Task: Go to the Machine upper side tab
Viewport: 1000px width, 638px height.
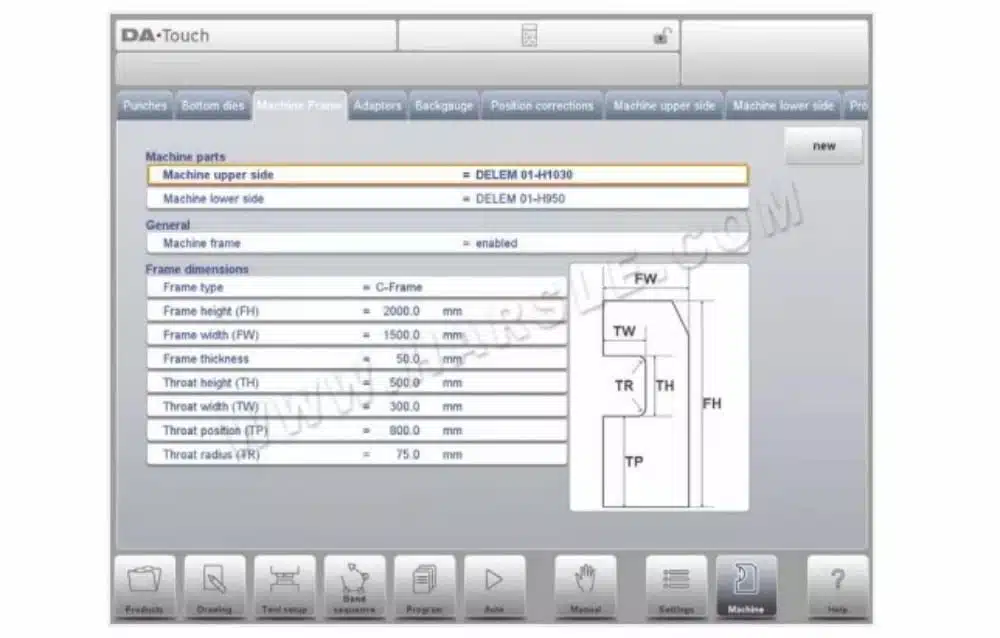Action: click(664, 106)
